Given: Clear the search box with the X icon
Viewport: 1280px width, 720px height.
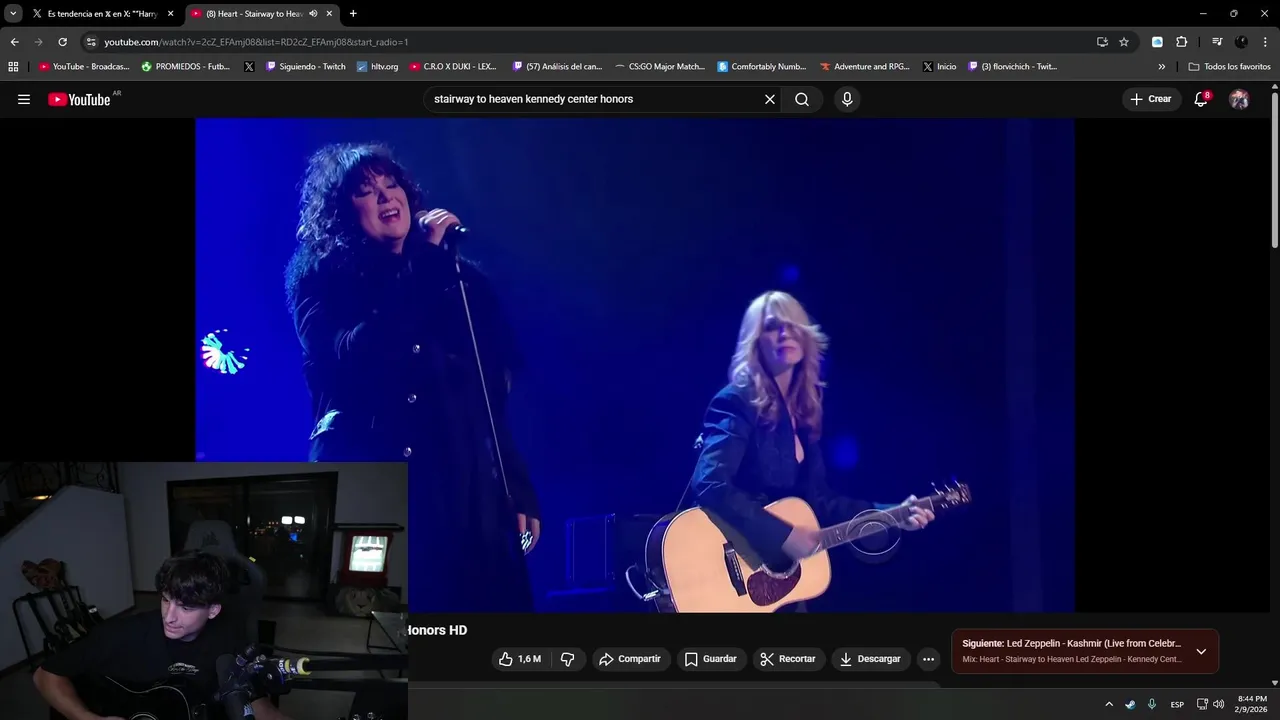Looking at the screenshot, I should [x=770, y=99].
